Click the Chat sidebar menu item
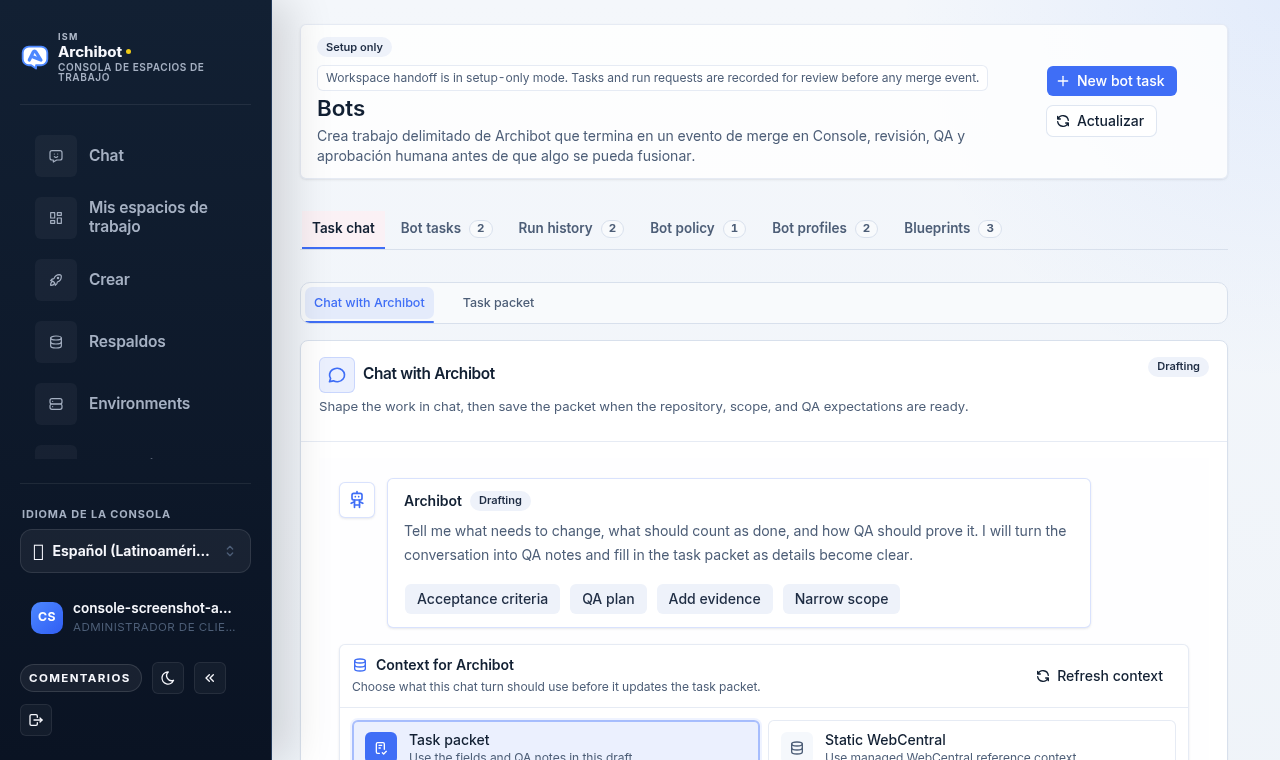The width and height of the screenshot is (1280, 760). click(135, 156)
